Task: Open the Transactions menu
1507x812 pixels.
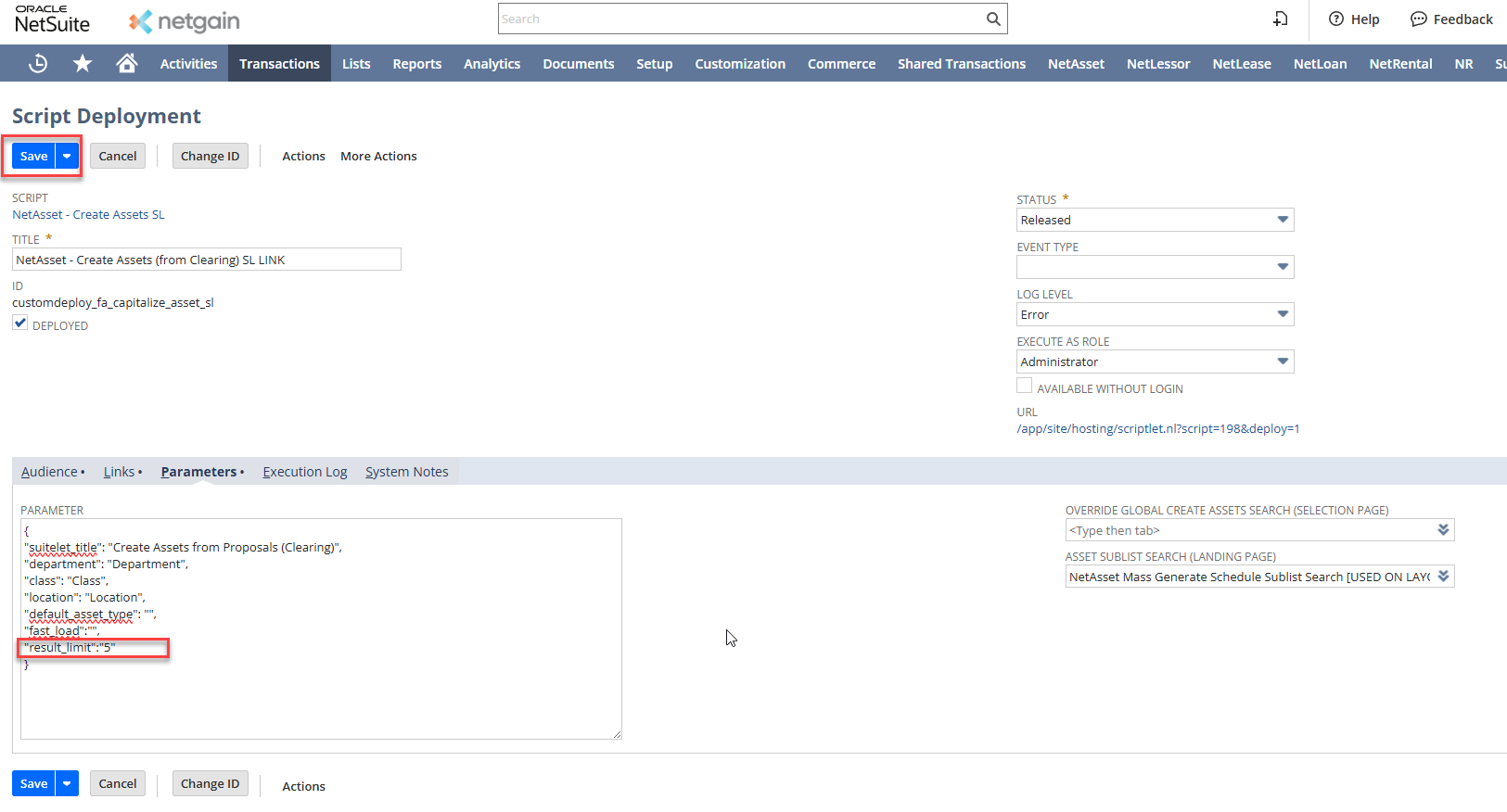Action: click(279, 63)
